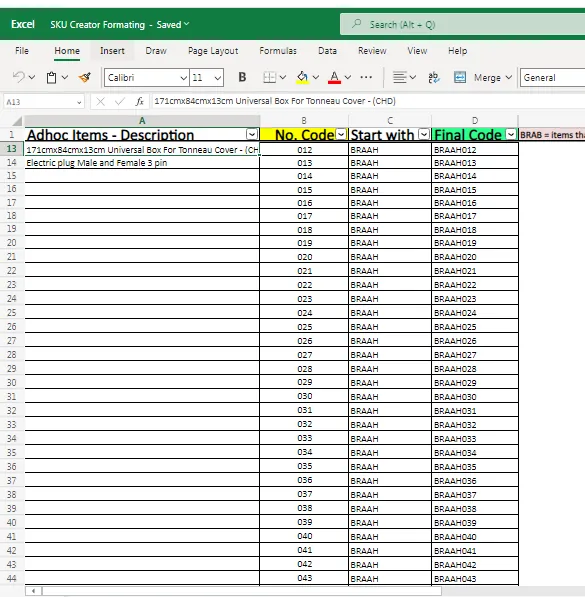The width and height of the screenshot is (585, 597).
Task: Open the View tab
Action: (417, 51)
